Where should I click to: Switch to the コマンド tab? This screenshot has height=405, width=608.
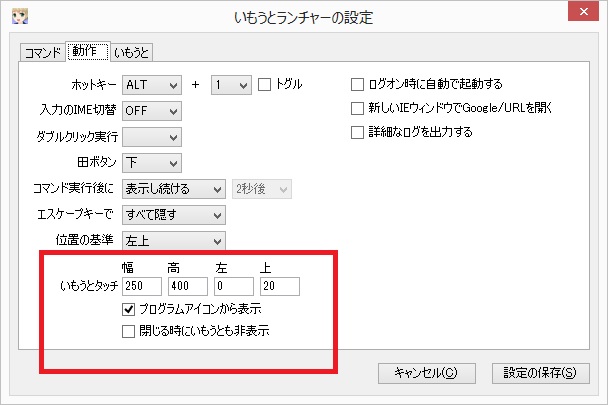pos(43,52)
